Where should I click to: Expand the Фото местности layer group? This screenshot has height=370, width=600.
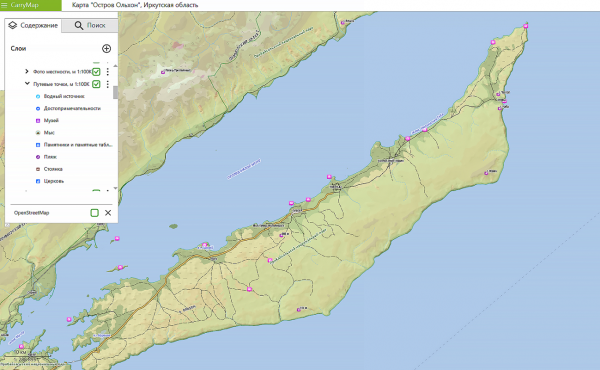coord(27,71)
